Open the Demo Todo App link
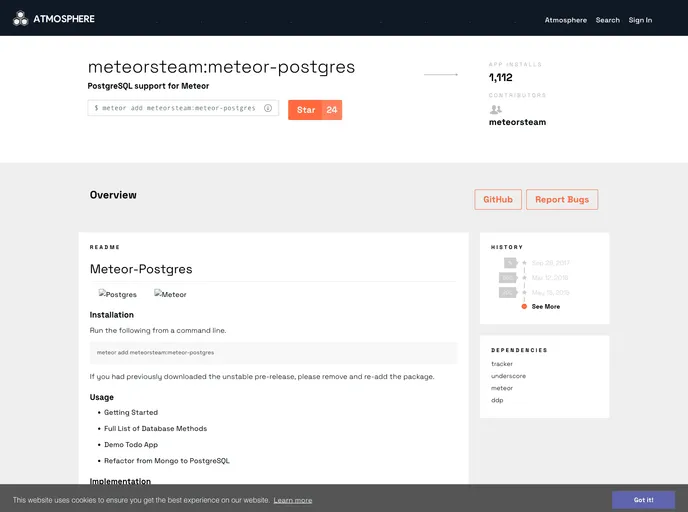Image resolution: width=688 pixels, height=512 pixels. pyautogui.click(x=131, y=444)
